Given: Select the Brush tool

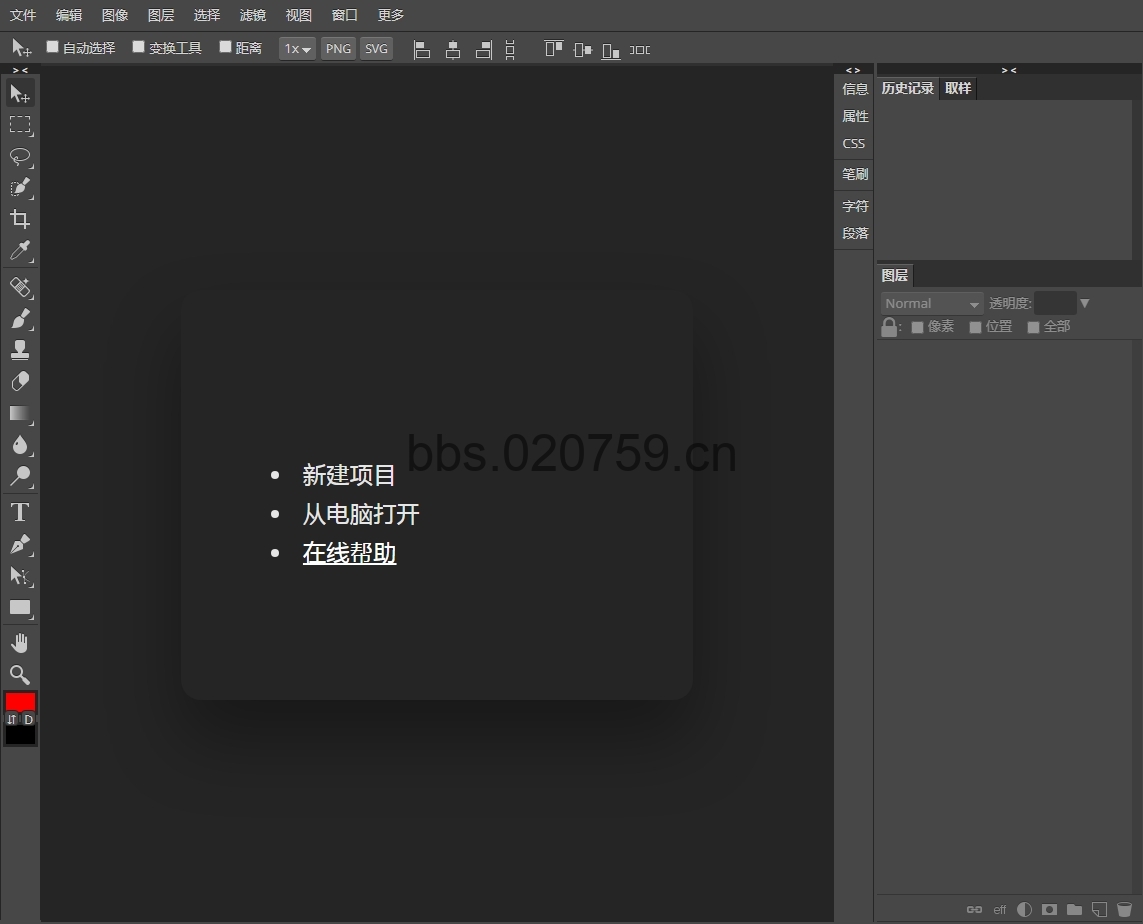Looking at the screenshot, I should pyautogui.click(x=20, y=319).
